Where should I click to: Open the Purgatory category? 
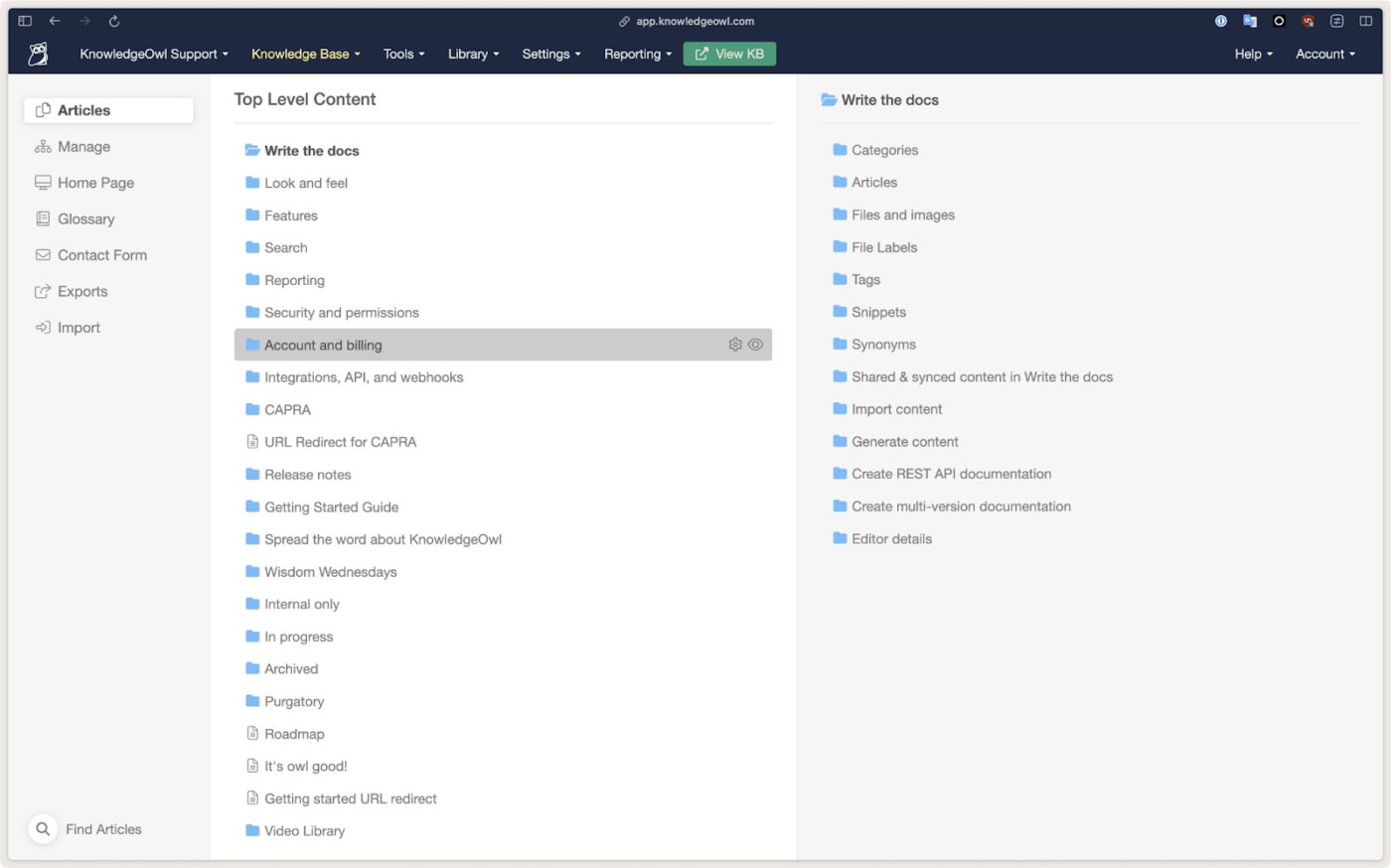(x=294, y=701)
